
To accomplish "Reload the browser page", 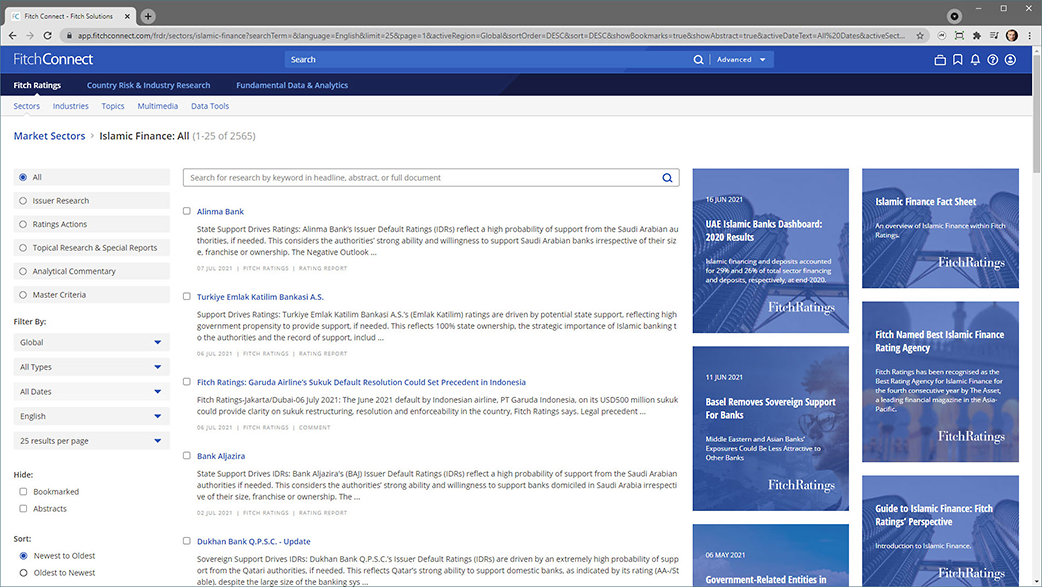I will pos(47,35).
